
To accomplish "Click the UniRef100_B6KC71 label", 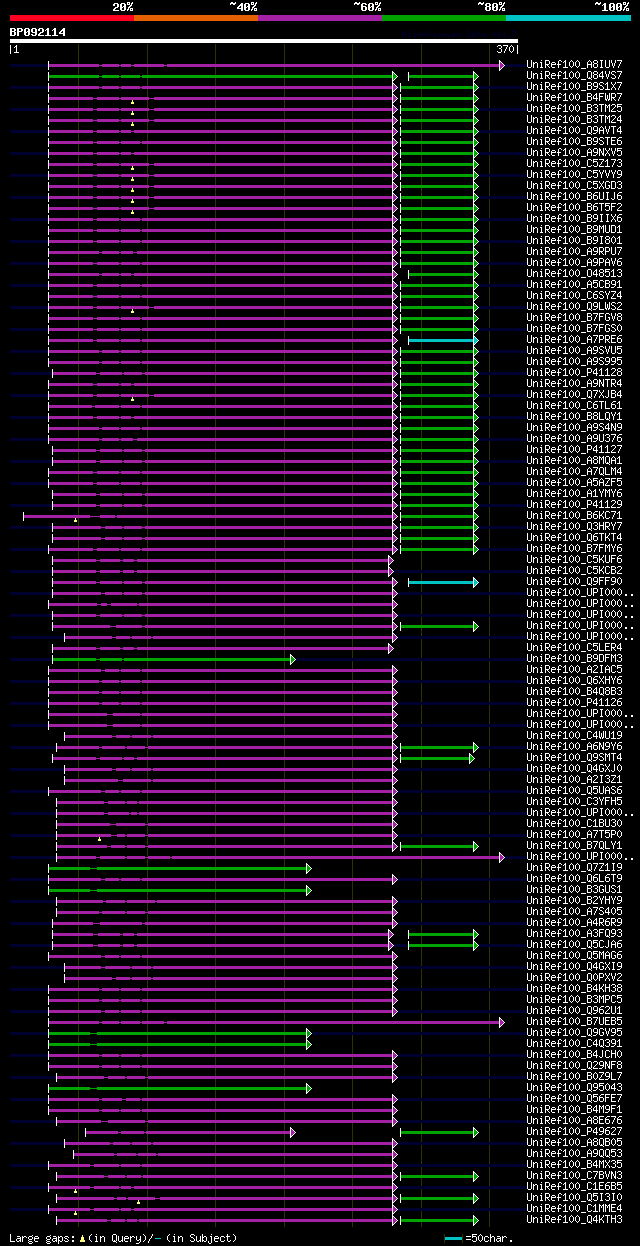I will (574, 516).
